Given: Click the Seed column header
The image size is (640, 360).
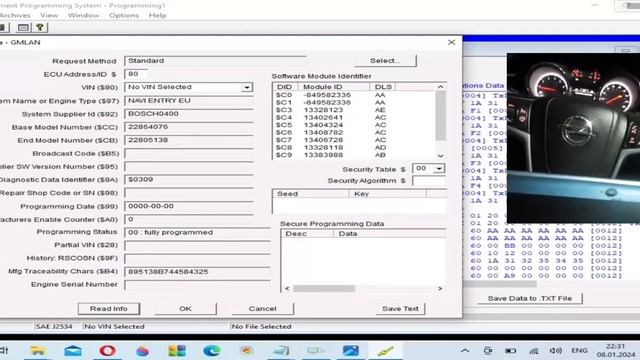Looking at the screenshot, I should (x=311, y=193).
